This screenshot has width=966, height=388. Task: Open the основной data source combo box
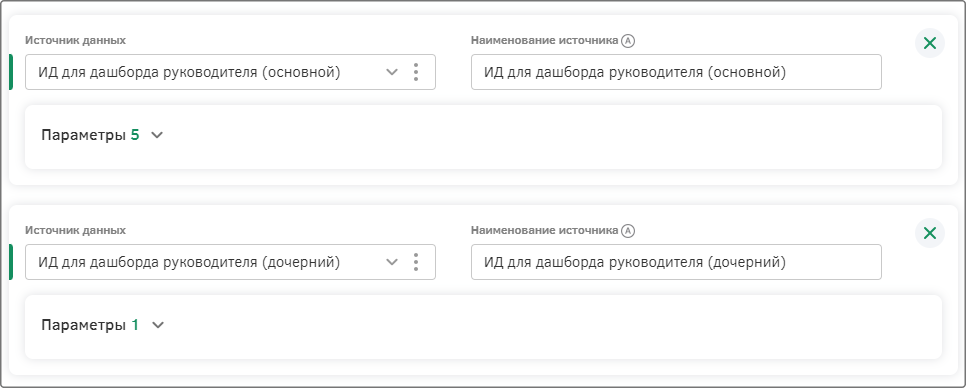pos(230,72)
